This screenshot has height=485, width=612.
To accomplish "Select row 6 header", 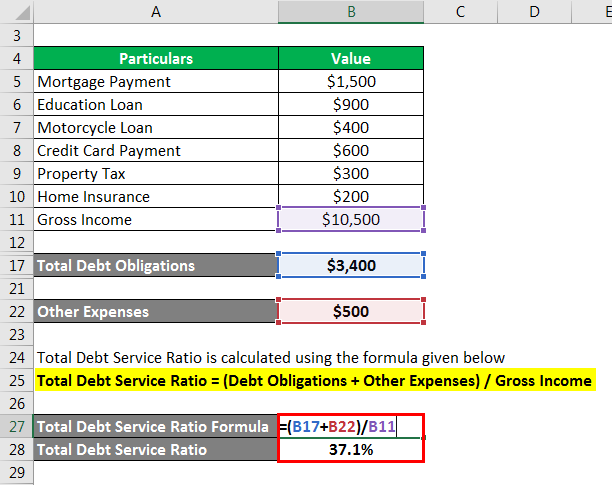I will 17,105.
